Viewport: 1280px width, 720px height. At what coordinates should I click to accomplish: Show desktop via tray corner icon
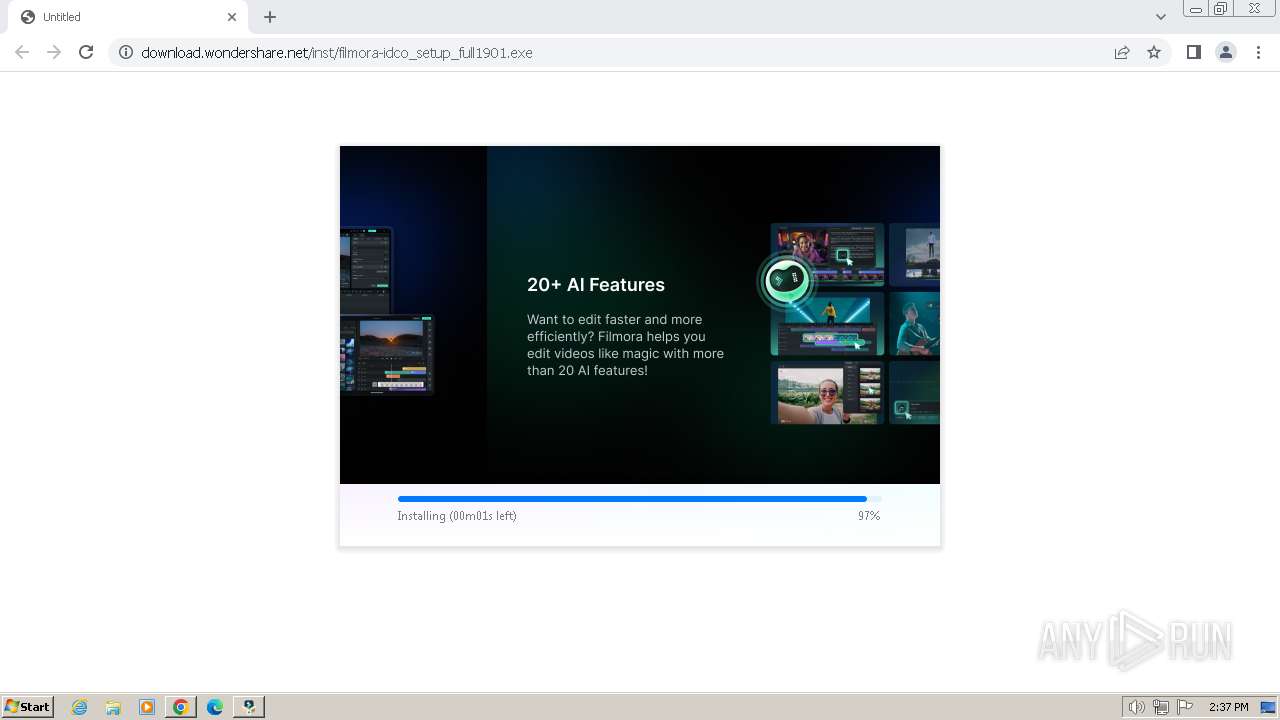click(1268, 707)
